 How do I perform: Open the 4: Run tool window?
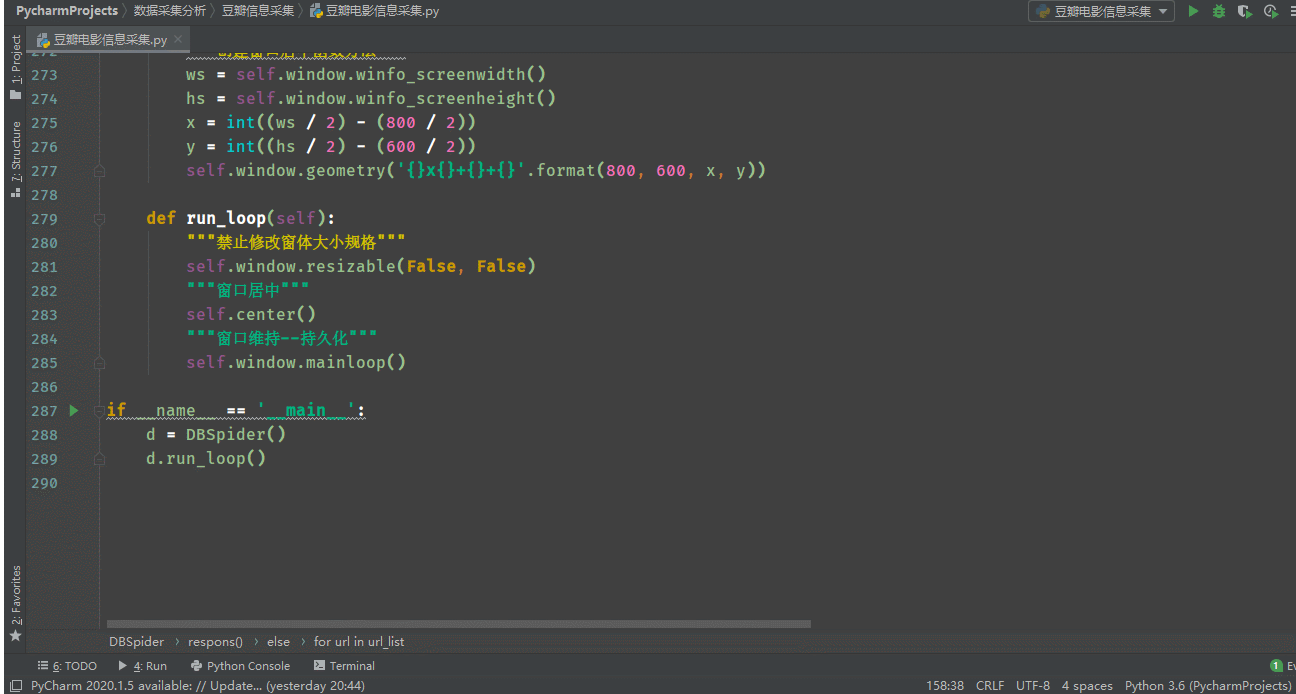pos(143,665)
